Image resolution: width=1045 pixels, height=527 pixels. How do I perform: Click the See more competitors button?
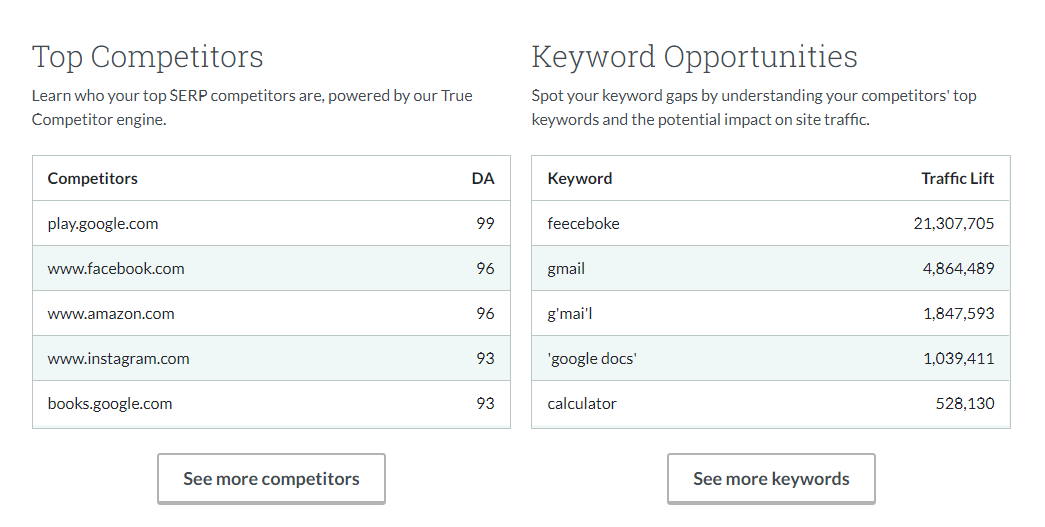(271, 479)
